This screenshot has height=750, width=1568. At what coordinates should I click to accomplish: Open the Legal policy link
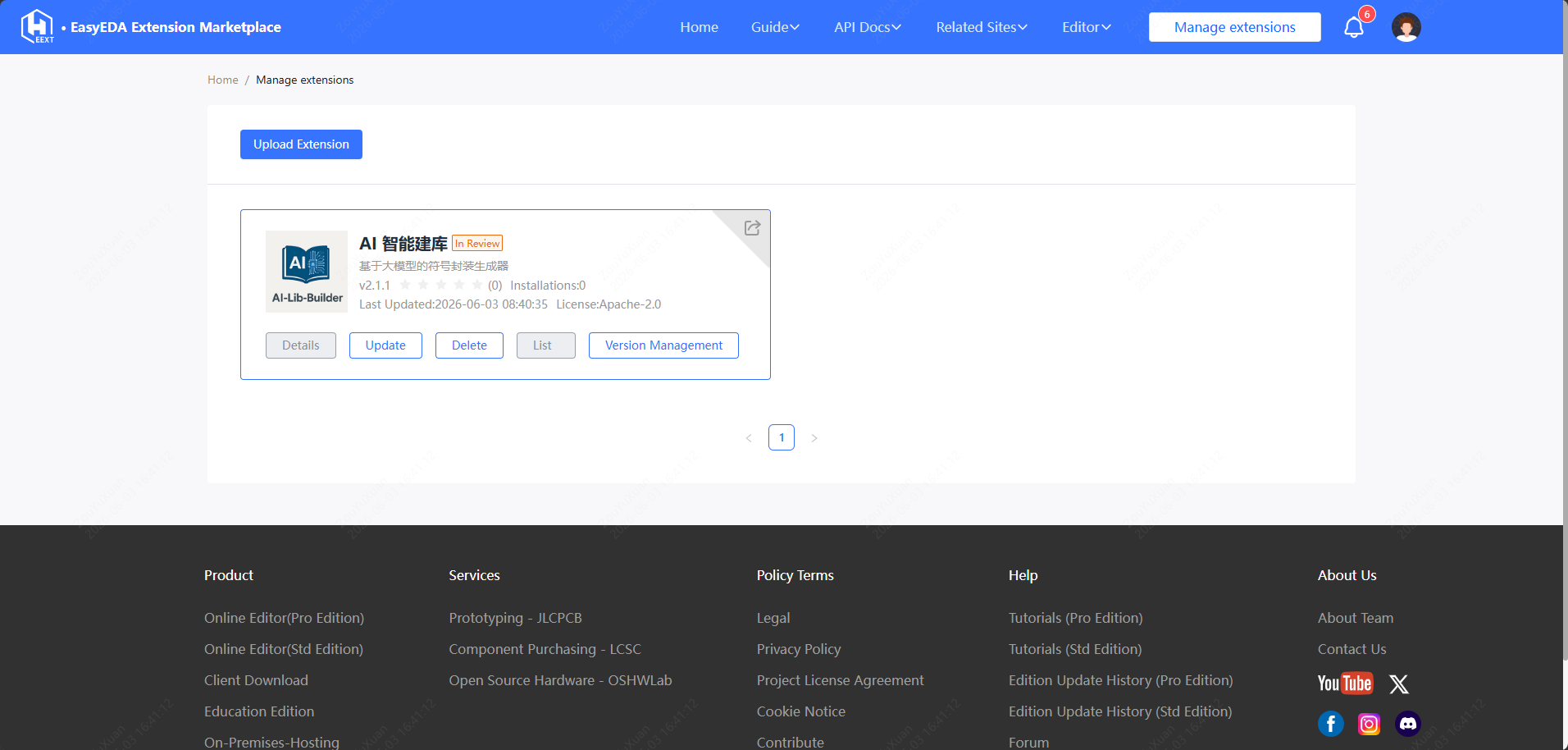773,618
